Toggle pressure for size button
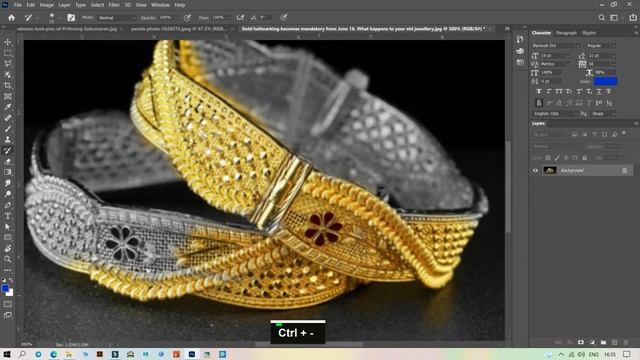 (284, 18)
